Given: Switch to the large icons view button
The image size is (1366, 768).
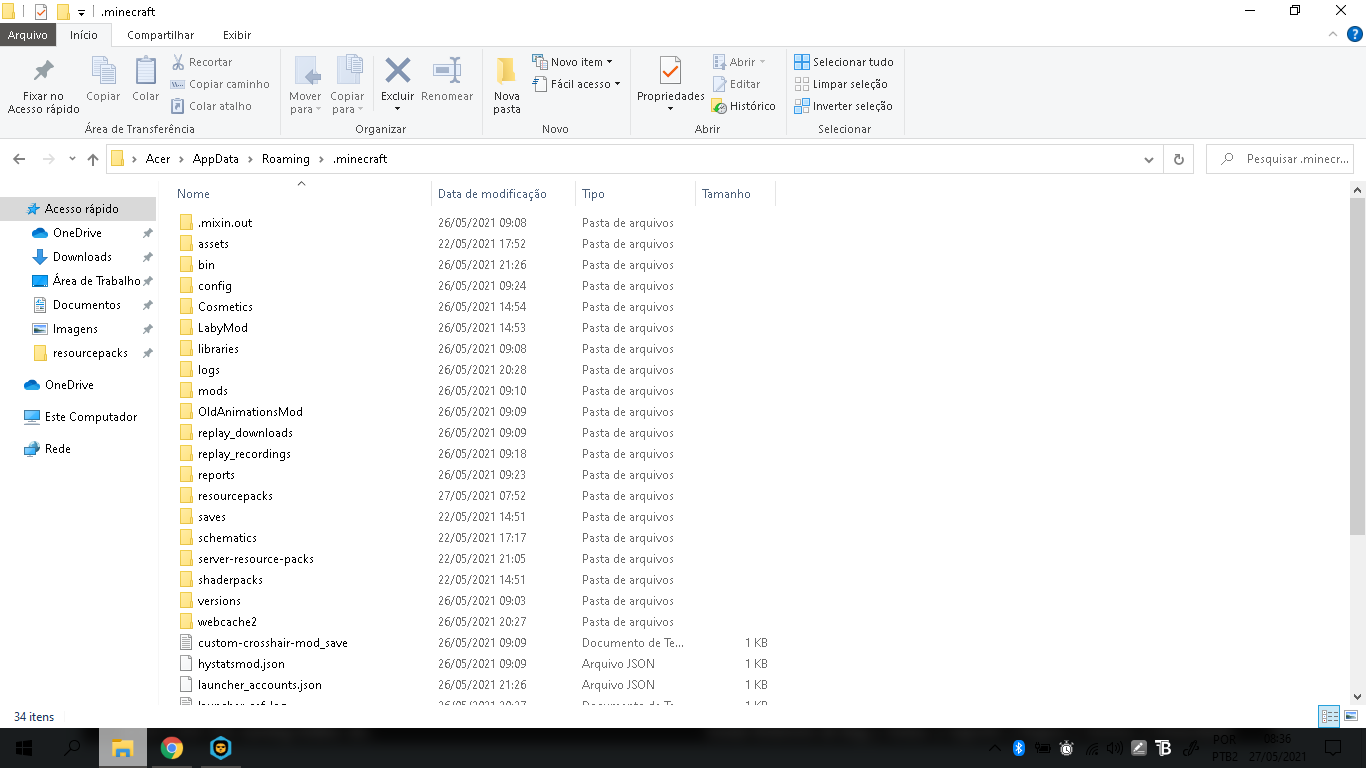Looking at the screenshot, I should 1351,716.
